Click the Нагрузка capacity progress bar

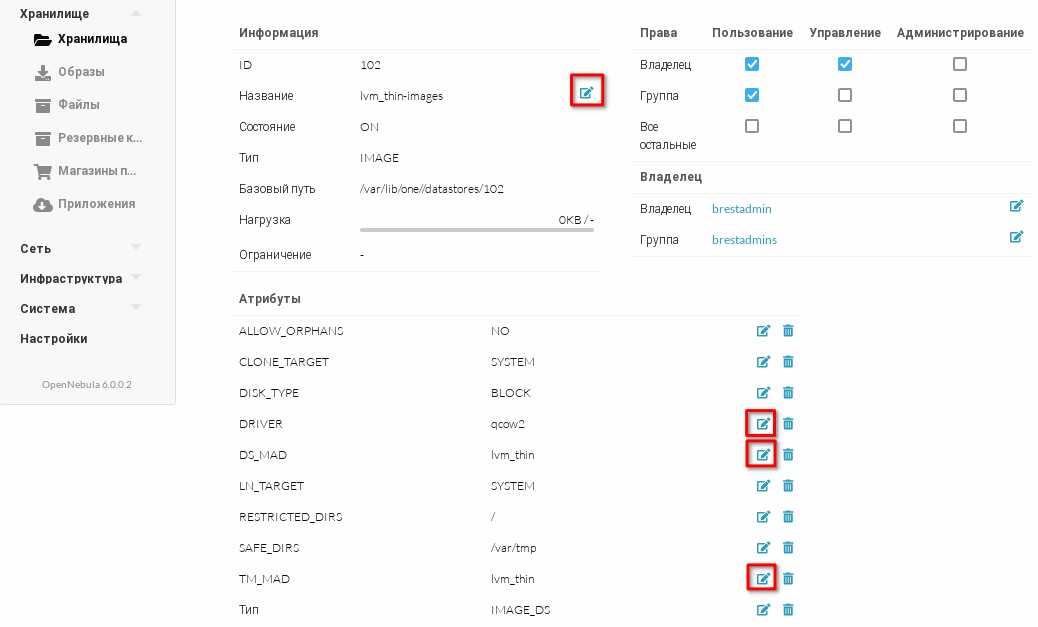(x=476, y=229)
